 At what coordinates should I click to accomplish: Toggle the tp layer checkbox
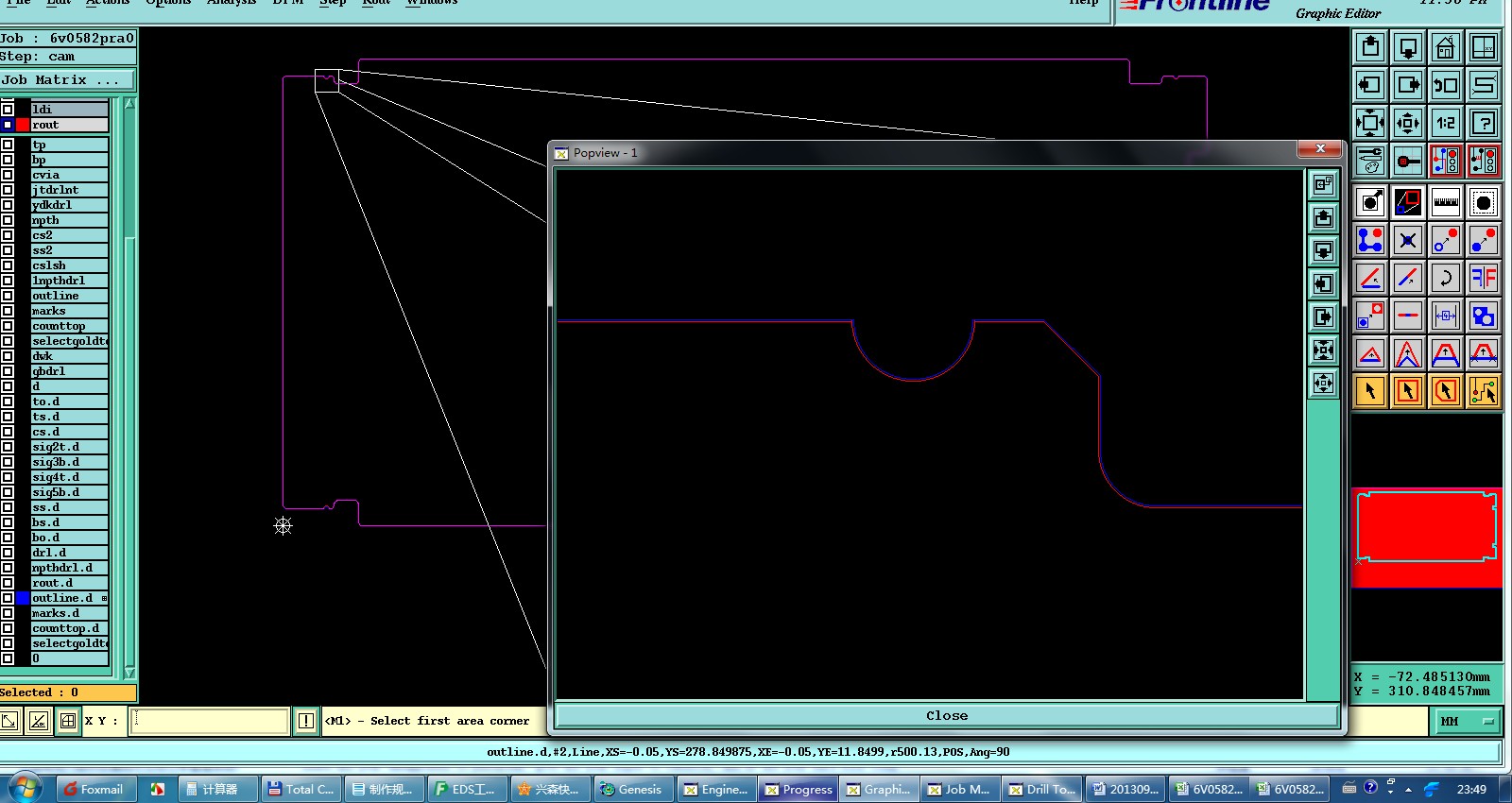[x=8, y=145]
